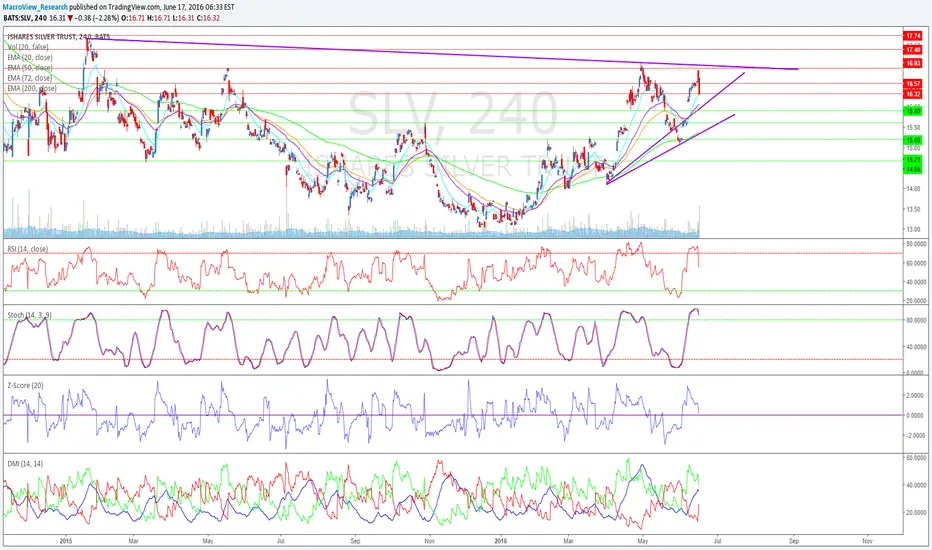932x550 pixels.
Task: Click the low value L:16.31
Action: [183, 18]
